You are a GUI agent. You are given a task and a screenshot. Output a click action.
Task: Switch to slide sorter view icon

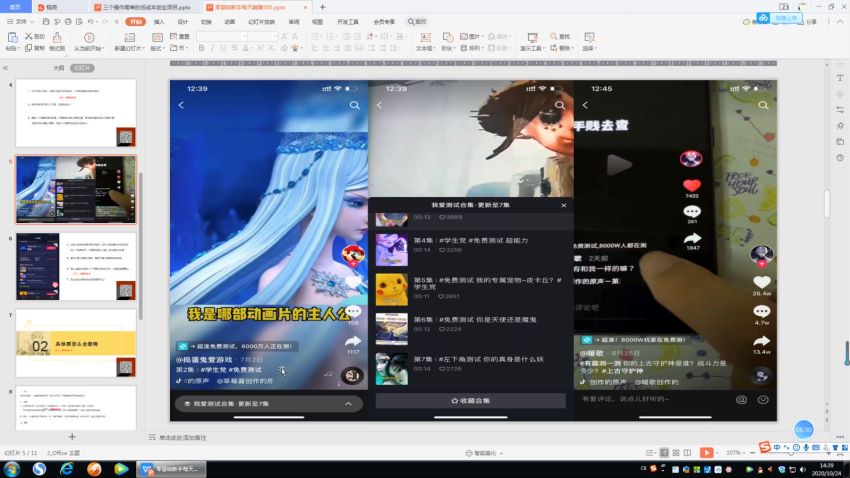(676, 453)
